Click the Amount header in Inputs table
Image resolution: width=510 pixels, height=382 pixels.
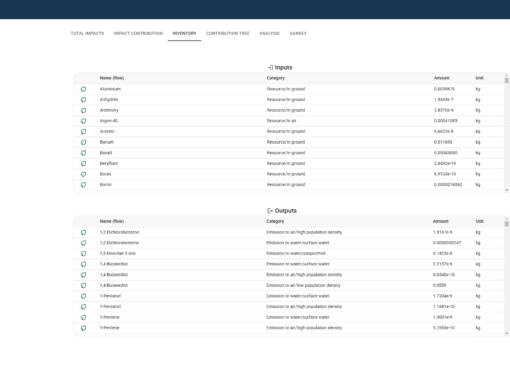[442, 78]
